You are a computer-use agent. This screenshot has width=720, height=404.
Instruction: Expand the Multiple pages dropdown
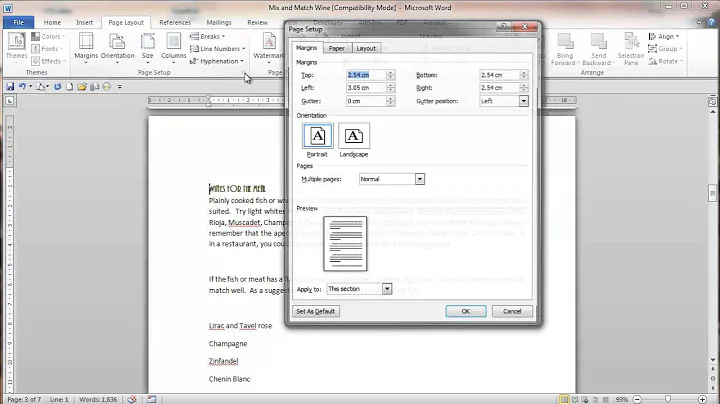[419, 179]
